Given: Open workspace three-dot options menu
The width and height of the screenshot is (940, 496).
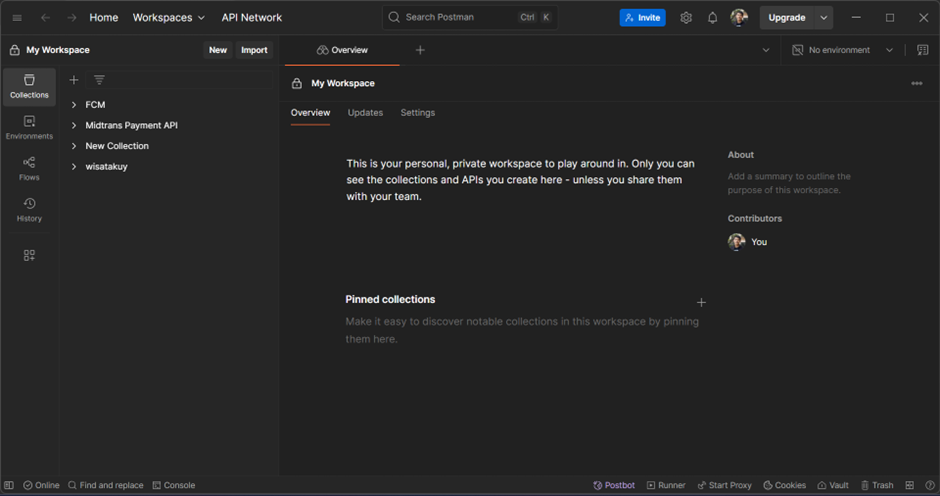Looking at the screenshot, I should pyautogui.click(x=917, y=83).
